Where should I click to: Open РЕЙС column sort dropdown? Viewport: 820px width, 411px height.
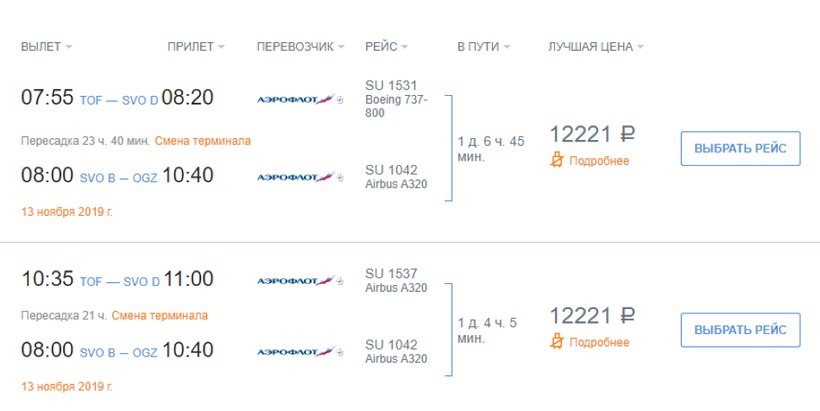(x=387, y=47)
